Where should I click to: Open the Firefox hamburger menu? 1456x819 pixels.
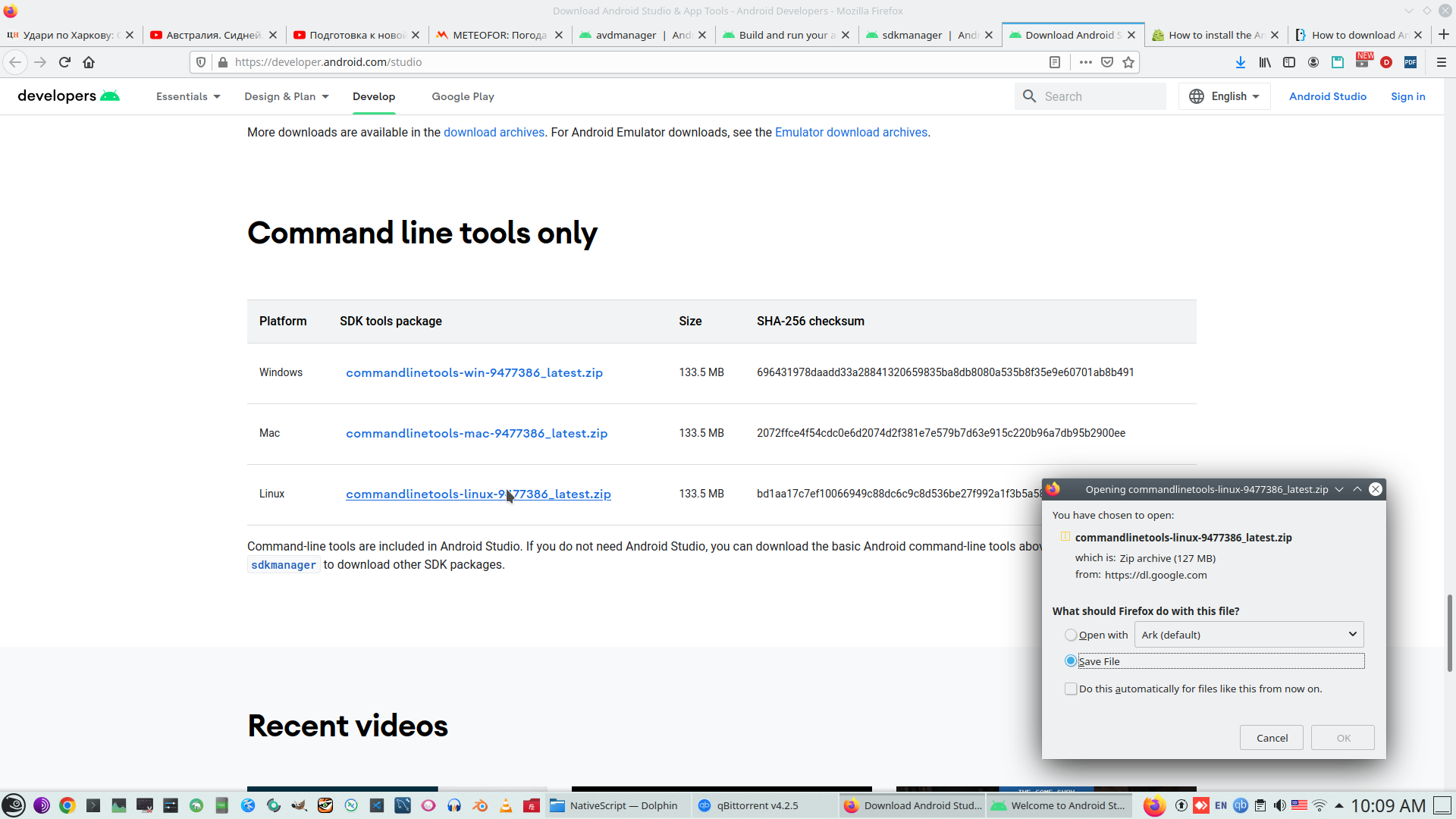pos(1441,62)
